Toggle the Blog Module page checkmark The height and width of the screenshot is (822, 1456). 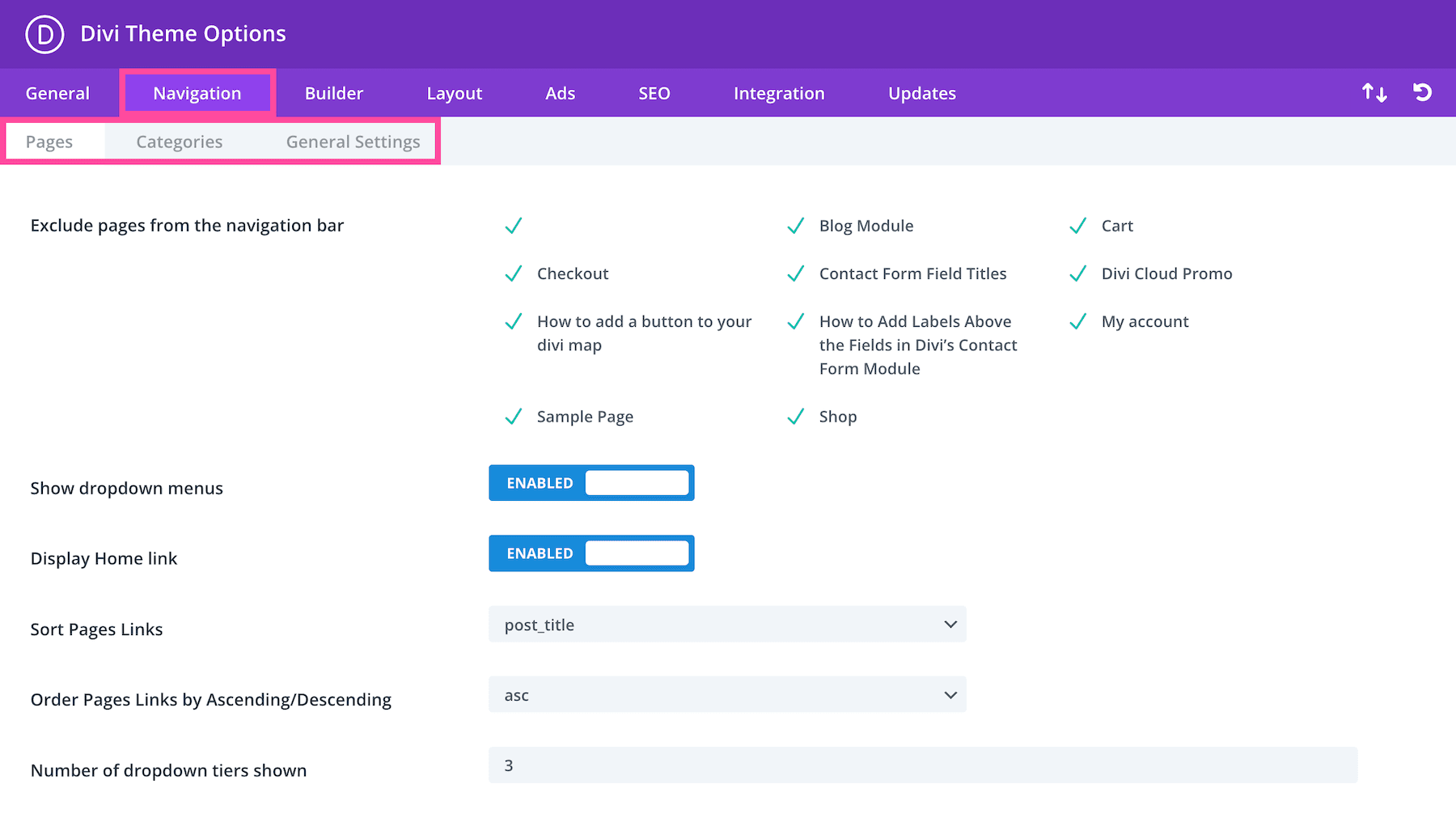pyautogui.click(x=796, y=227)
